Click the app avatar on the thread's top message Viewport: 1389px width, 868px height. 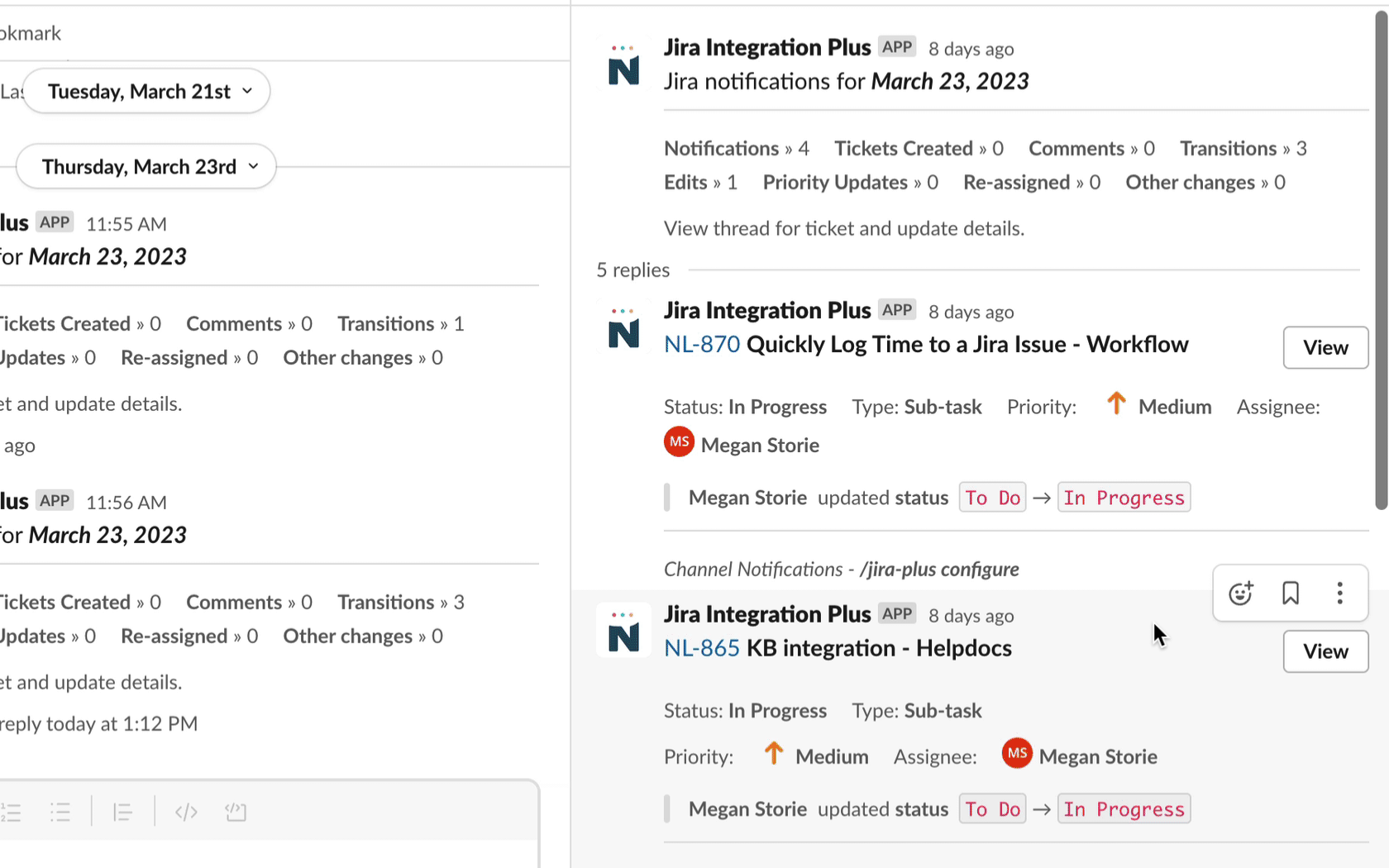pos(623,65)
